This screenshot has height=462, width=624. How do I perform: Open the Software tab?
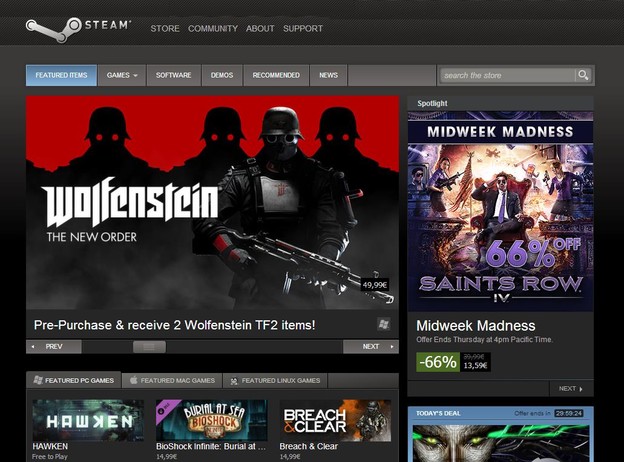[173, 75]
